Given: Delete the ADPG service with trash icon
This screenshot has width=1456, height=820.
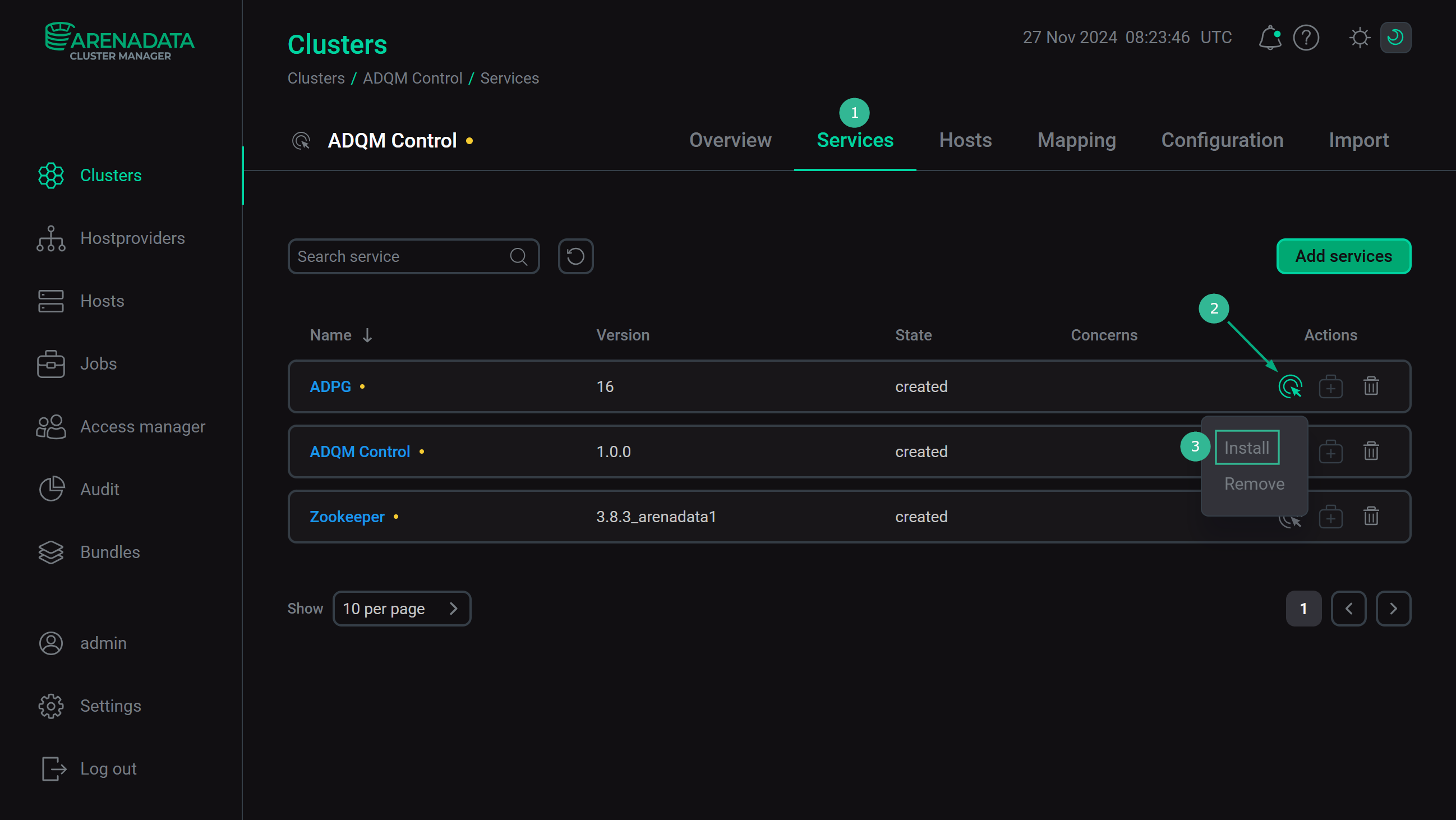Looking at the screenshot, I should click(1371, 386).
